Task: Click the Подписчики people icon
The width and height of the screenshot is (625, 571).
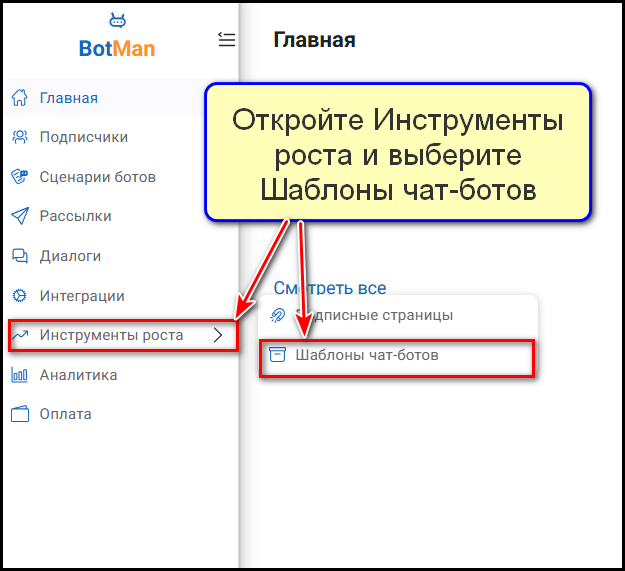Action: (x=18, y=137)
